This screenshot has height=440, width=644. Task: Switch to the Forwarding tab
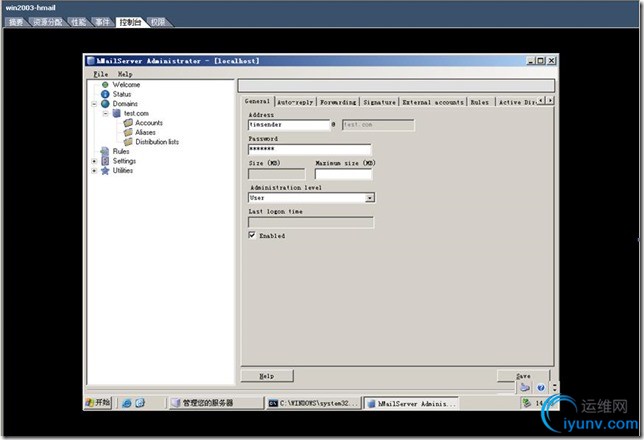click(338, 102)
